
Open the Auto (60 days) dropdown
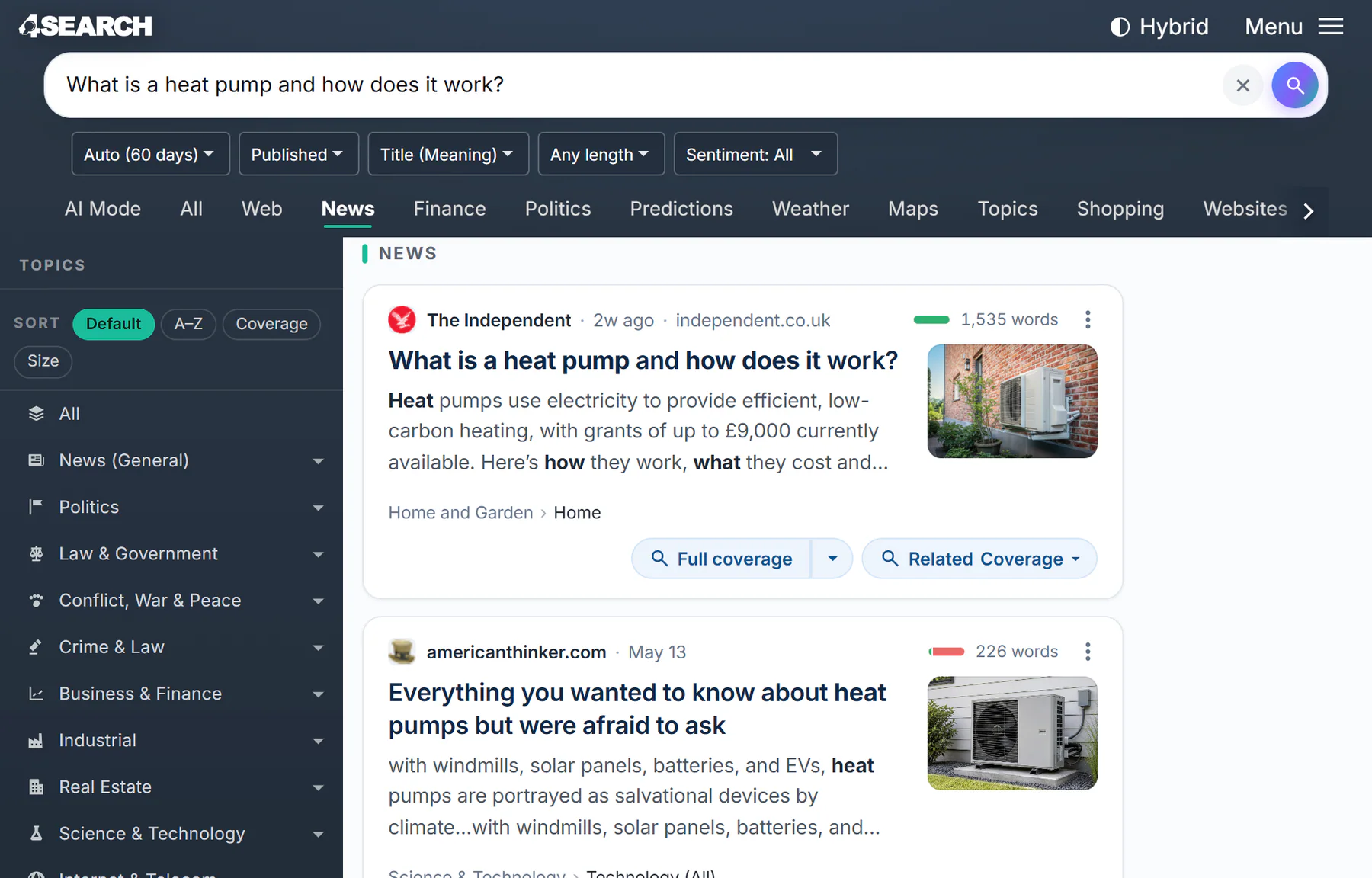(x=151, y=154)
